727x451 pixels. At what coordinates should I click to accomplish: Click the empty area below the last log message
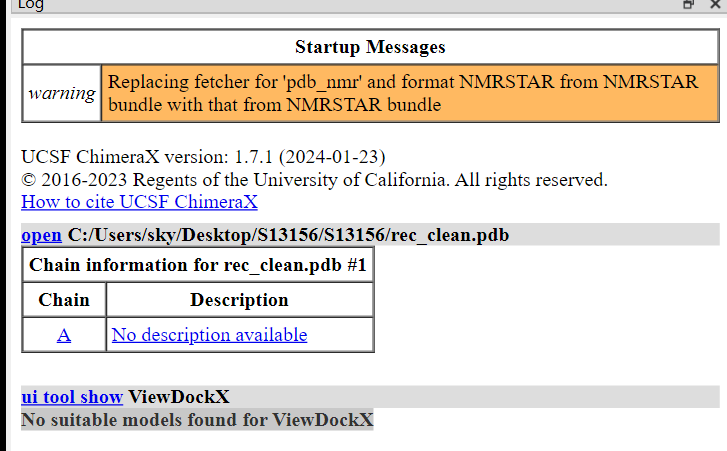(x=370, y=440)
